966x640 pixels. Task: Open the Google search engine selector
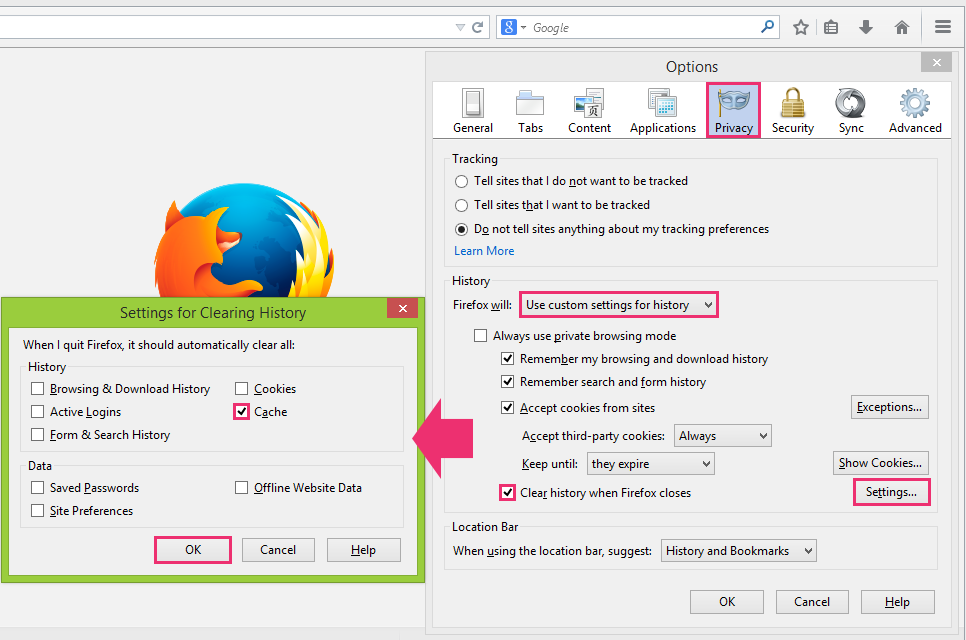(x=513, y=27)
